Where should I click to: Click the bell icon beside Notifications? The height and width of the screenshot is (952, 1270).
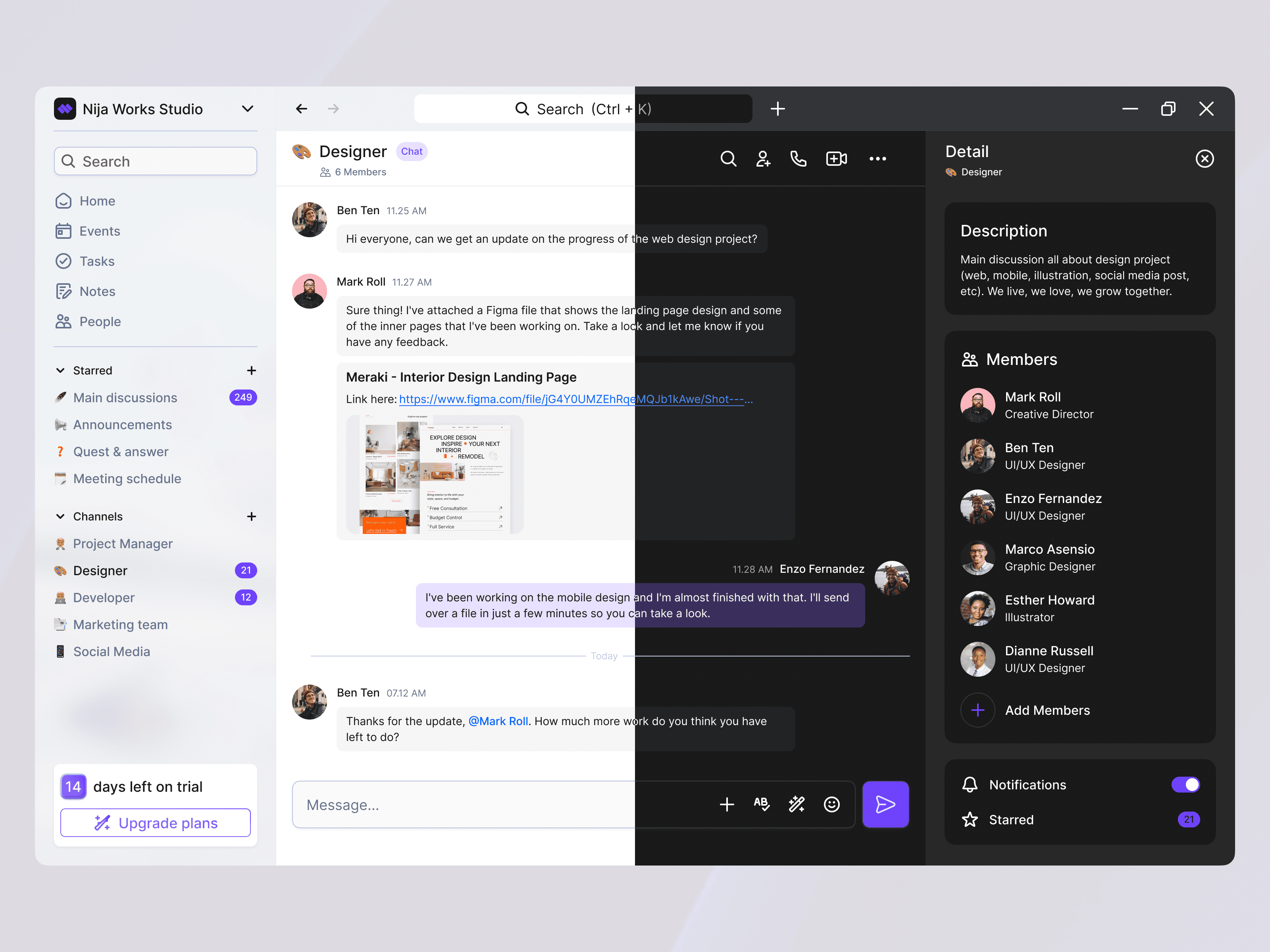[x=970, y=785]
